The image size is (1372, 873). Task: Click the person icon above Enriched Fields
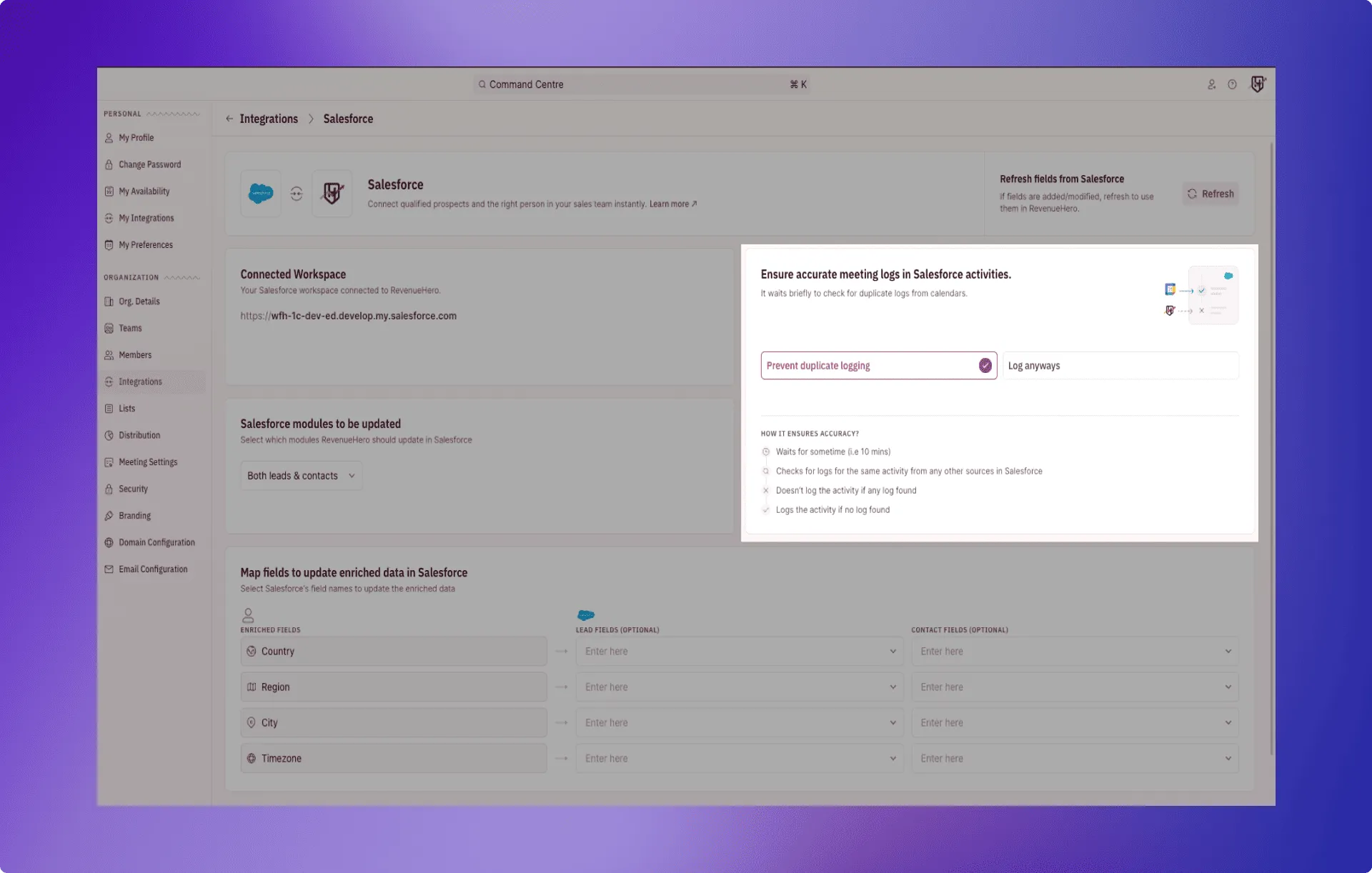(x=248, y=615)
